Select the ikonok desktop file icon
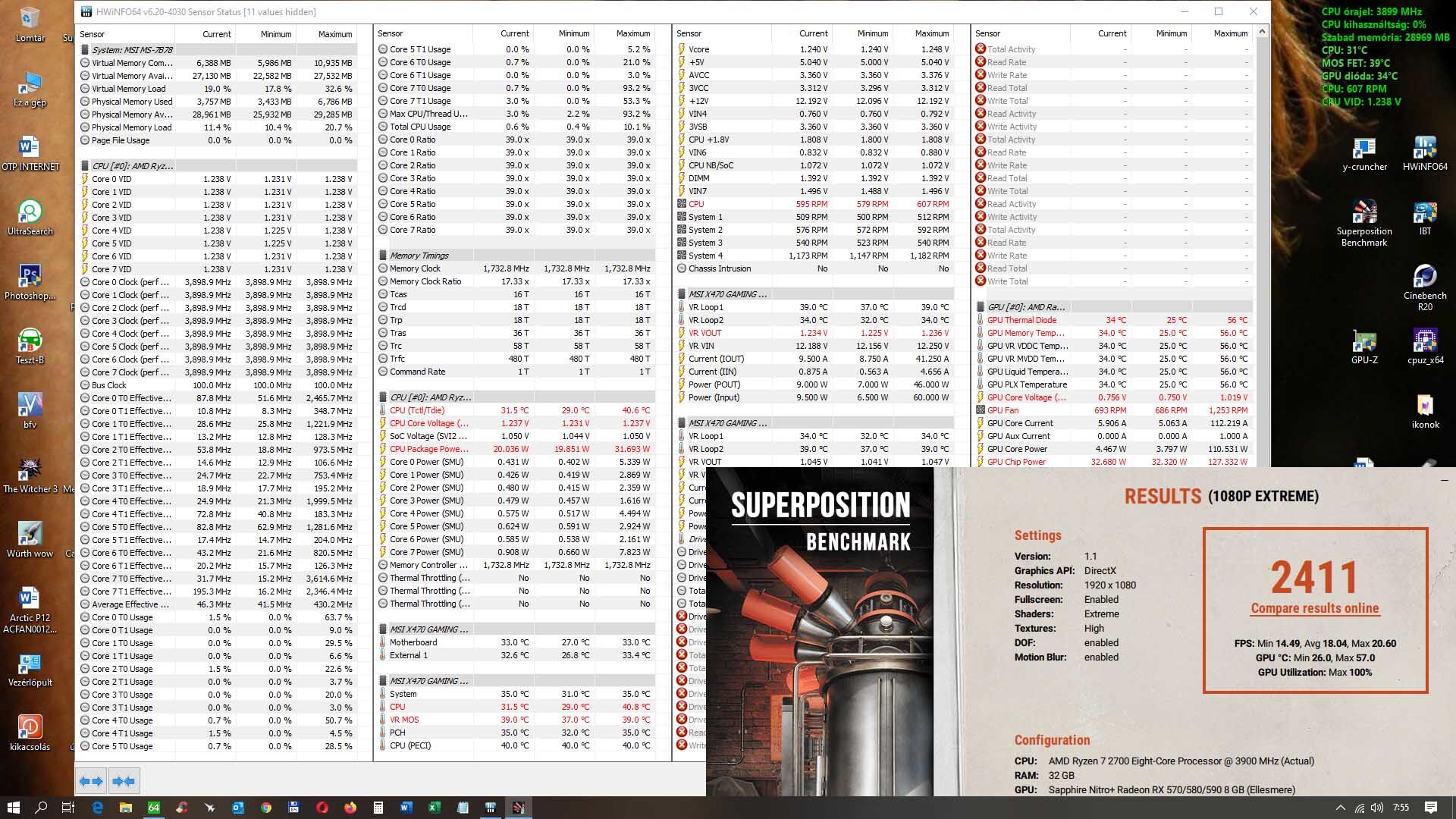Viewport: 1456px width, 819px height. click(1425, 412)
